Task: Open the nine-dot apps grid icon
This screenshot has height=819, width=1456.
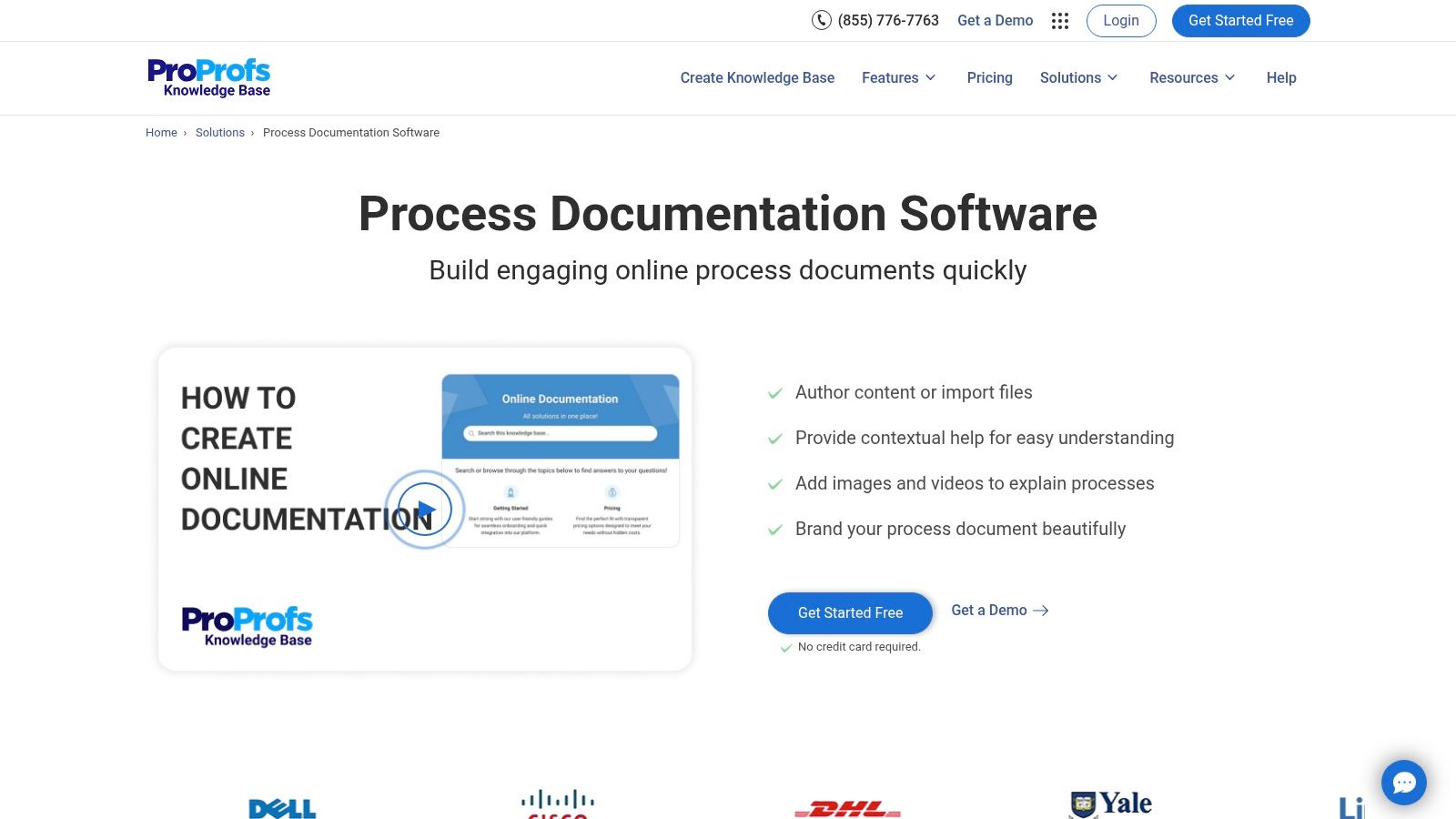Action: tap(1060, 21)
